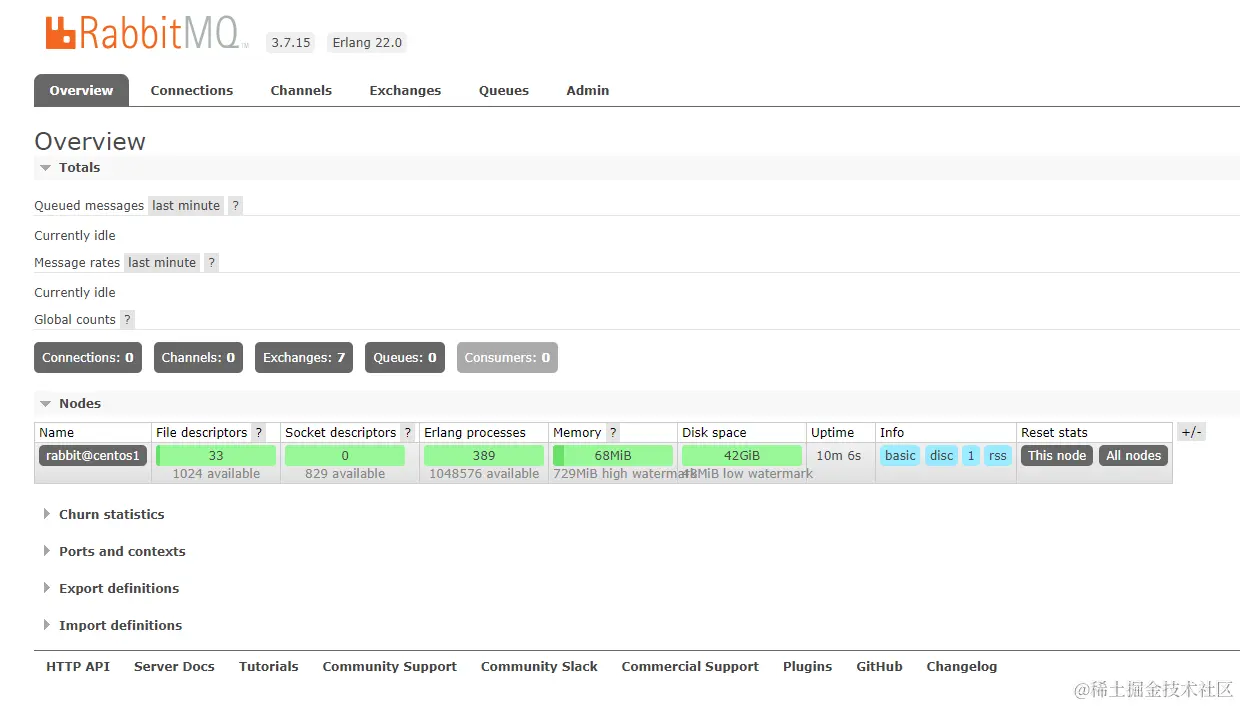Click the rss info tag
This screenshot has width=1240, height=706.
click(998, 456)
